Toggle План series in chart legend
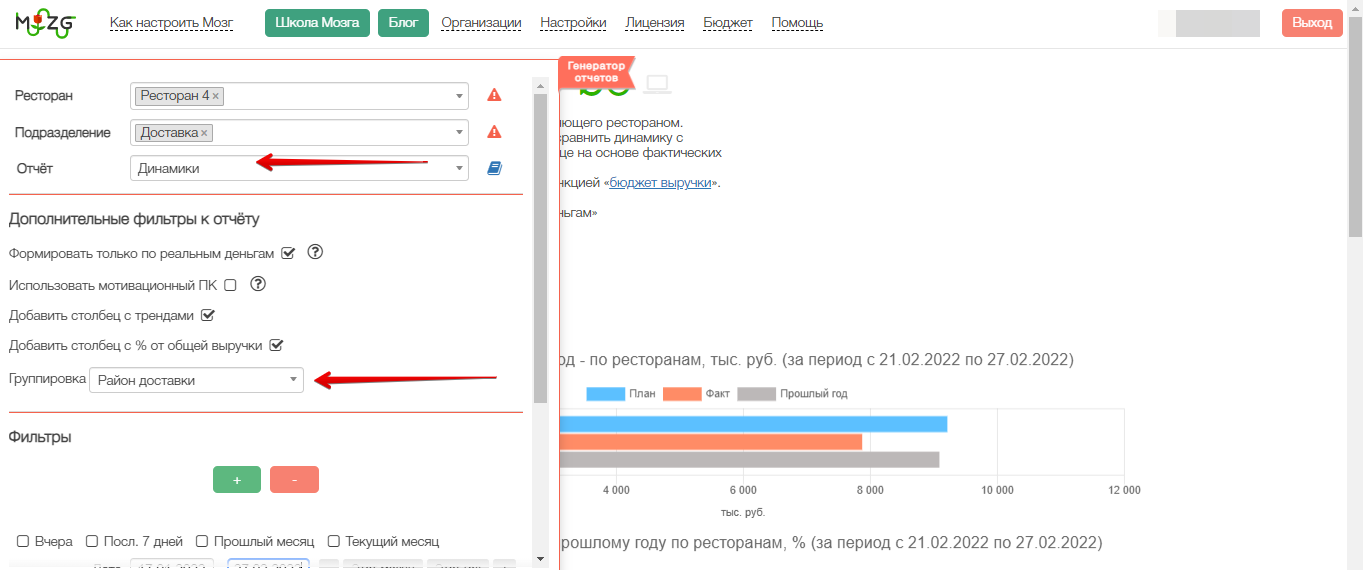The image size is (1363, 570). pos(621,393)
